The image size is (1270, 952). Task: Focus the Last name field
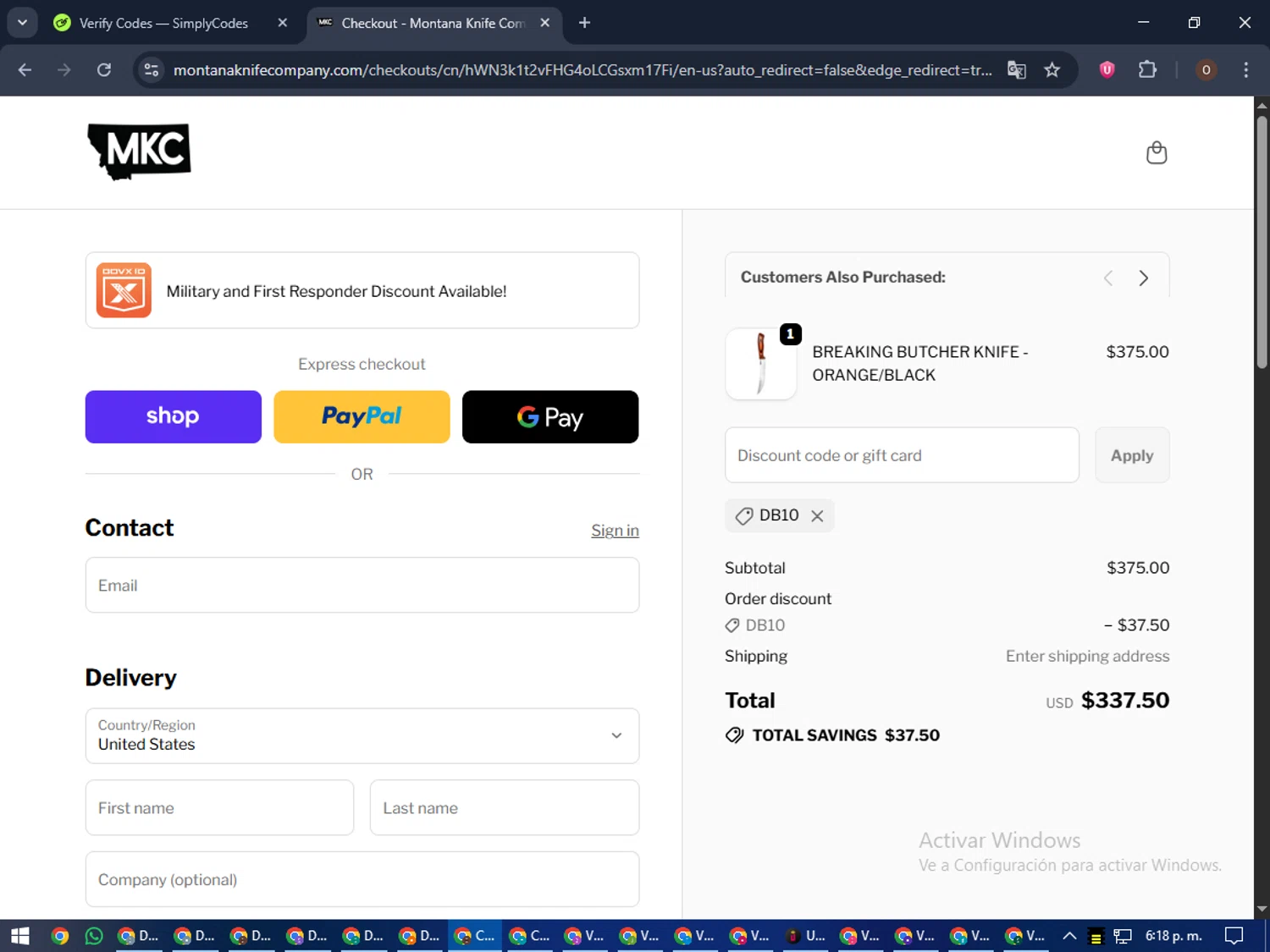pyautogui.click(x=505, y=807)
